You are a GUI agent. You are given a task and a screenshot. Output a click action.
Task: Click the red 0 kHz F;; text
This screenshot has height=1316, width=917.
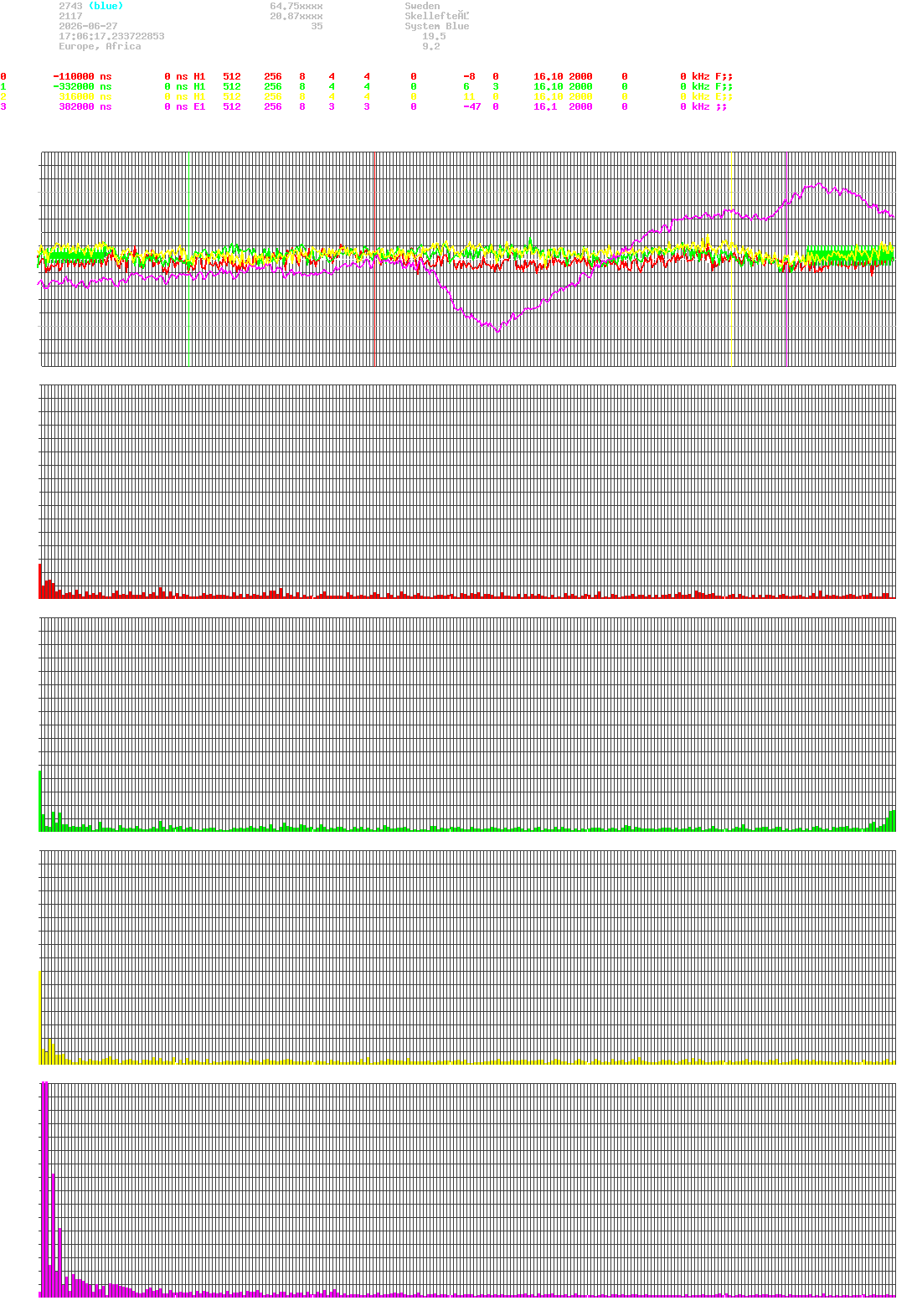[707, 76]
